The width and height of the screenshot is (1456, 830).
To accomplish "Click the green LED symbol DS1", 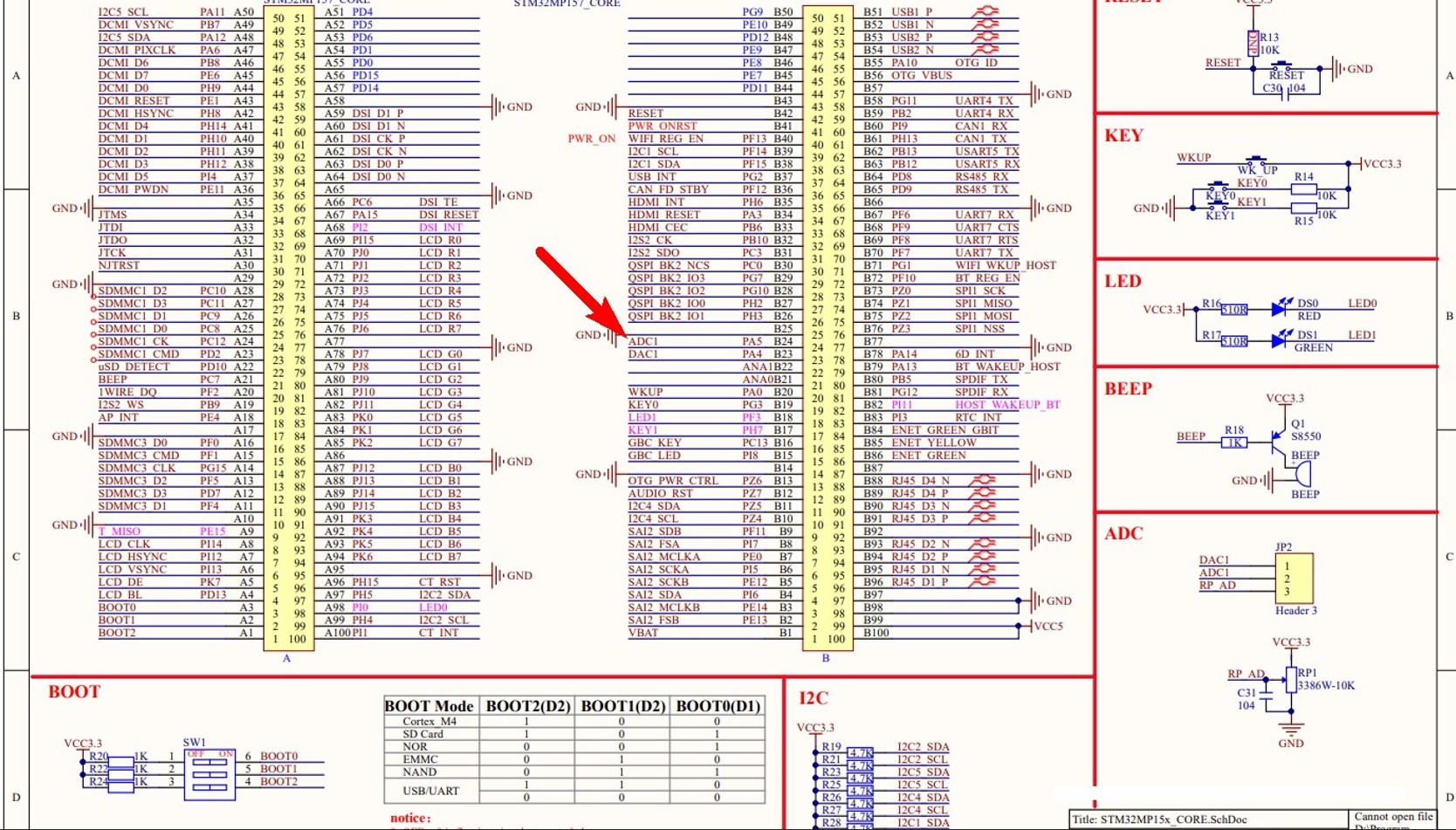I will (1280, 340).
